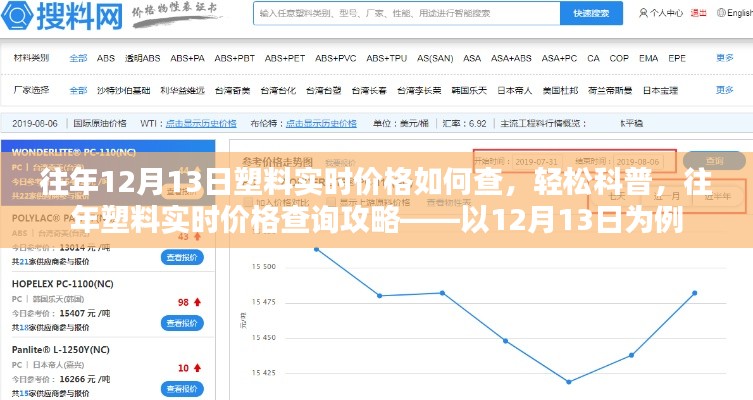753x400 pixels.
Task: Filter by COP material
Action: coord(619,58)
